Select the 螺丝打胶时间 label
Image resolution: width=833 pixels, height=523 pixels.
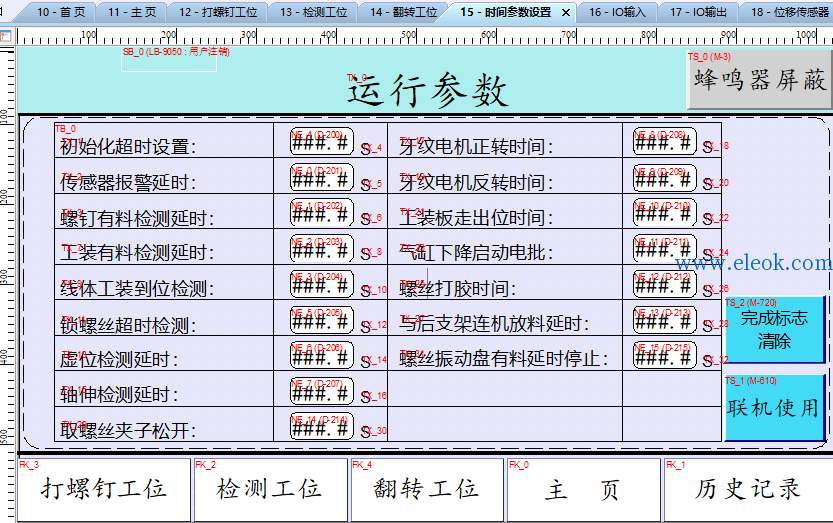click(458, 289)
